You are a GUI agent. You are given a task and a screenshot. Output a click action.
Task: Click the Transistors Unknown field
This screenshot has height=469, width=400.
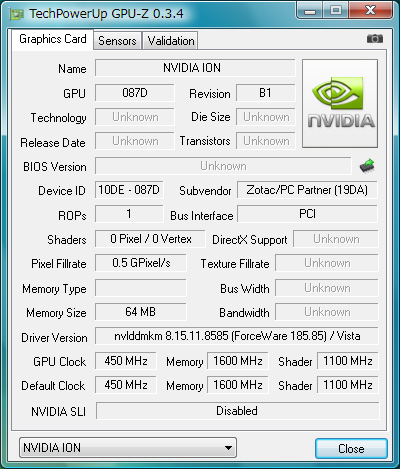[266, 141]
